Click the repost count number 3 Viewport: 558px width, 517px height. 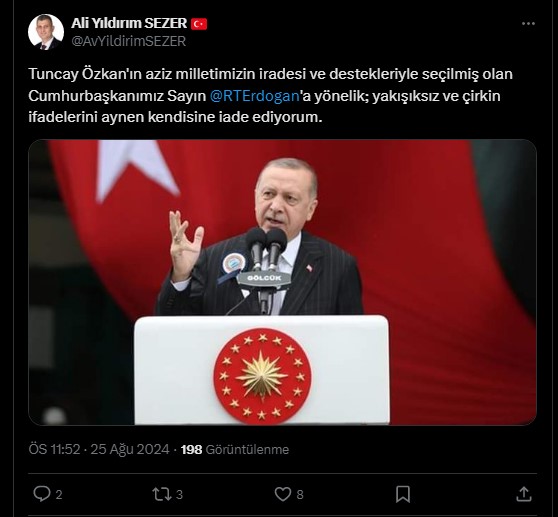179,495
